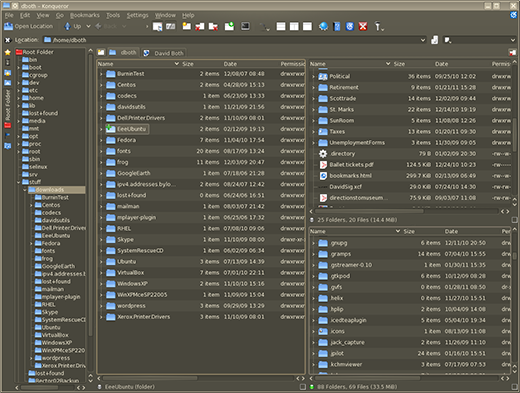Switch to the David Both tab
Image resolution: width=520 pixels, height=393 pixels.
pos(164,53)
